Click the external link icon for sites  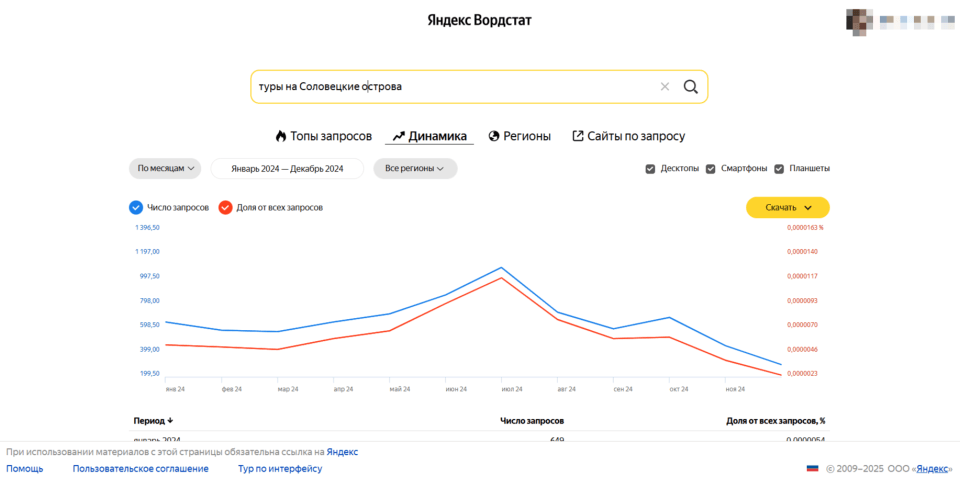[x=578, y=136]
